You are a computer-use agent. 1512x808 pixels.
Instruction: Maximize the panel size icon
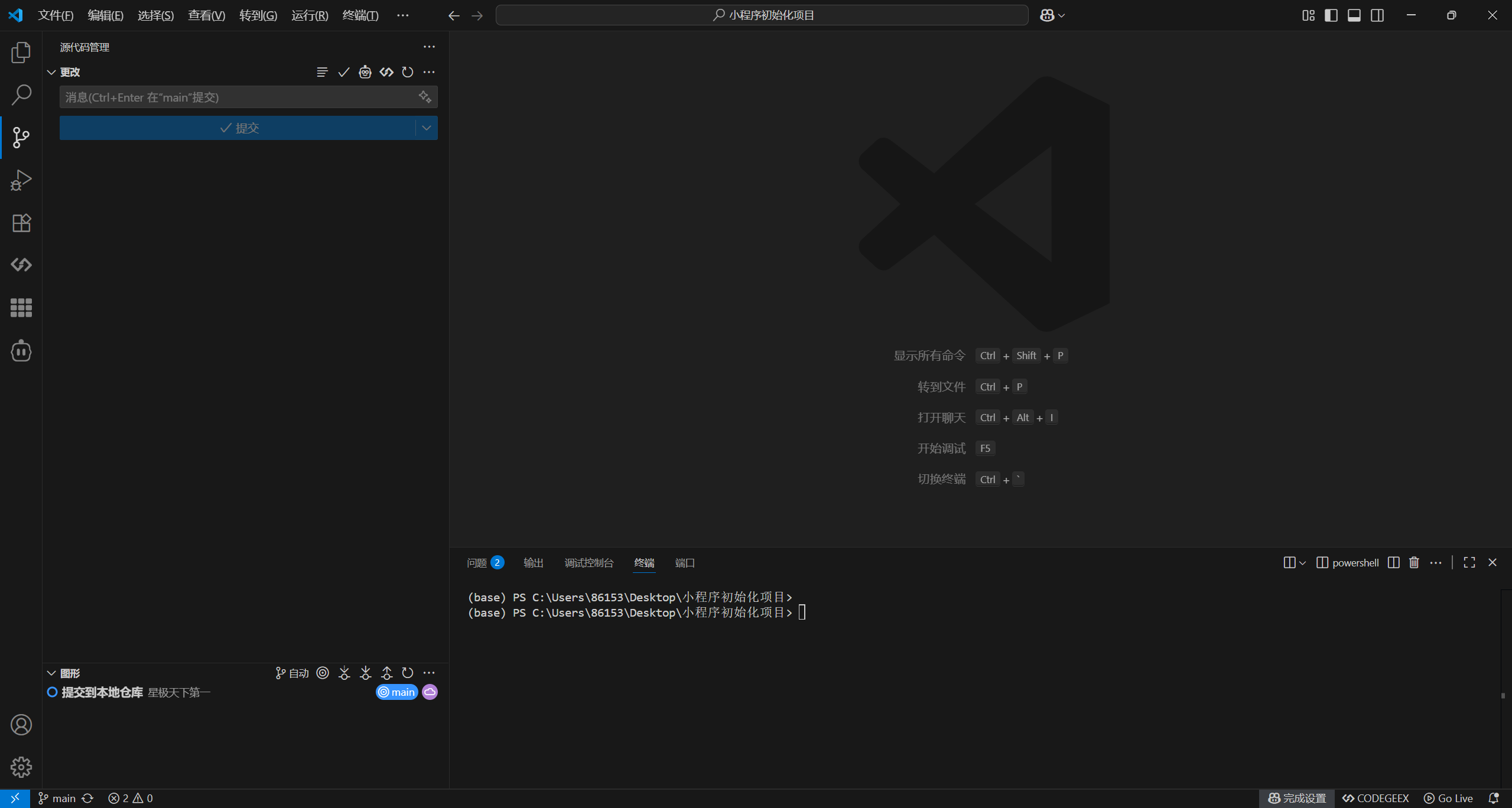pos(1469,562)
